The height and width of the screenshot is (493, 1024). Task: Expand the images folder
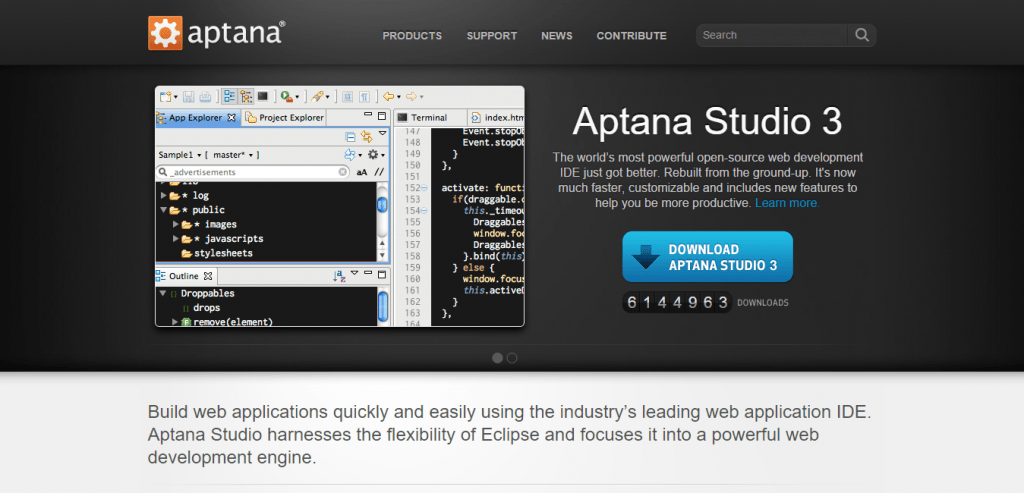tap(176, 225)
